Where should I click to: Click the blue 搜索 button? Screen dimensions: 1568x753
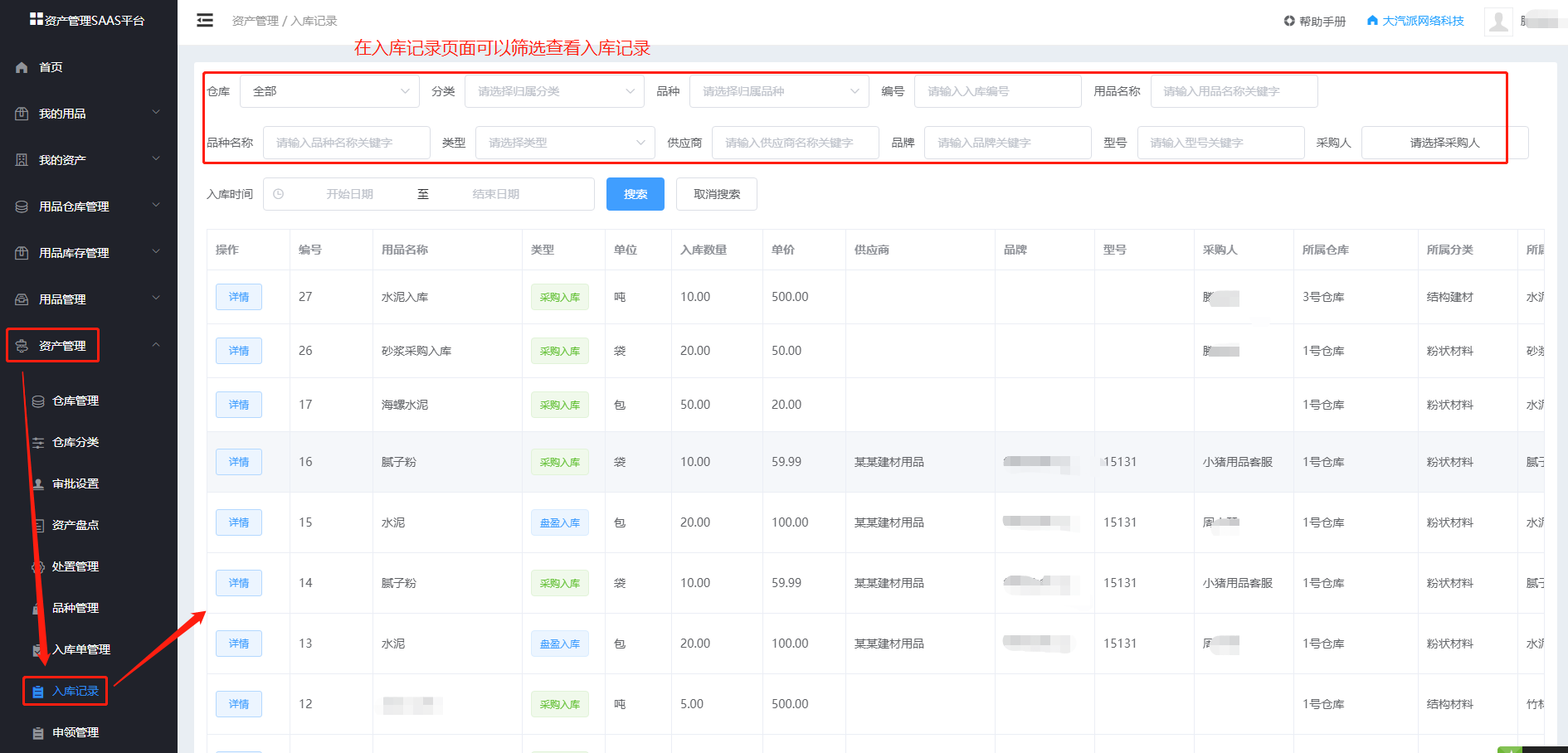pyautogui.click(x=635, y=194)
